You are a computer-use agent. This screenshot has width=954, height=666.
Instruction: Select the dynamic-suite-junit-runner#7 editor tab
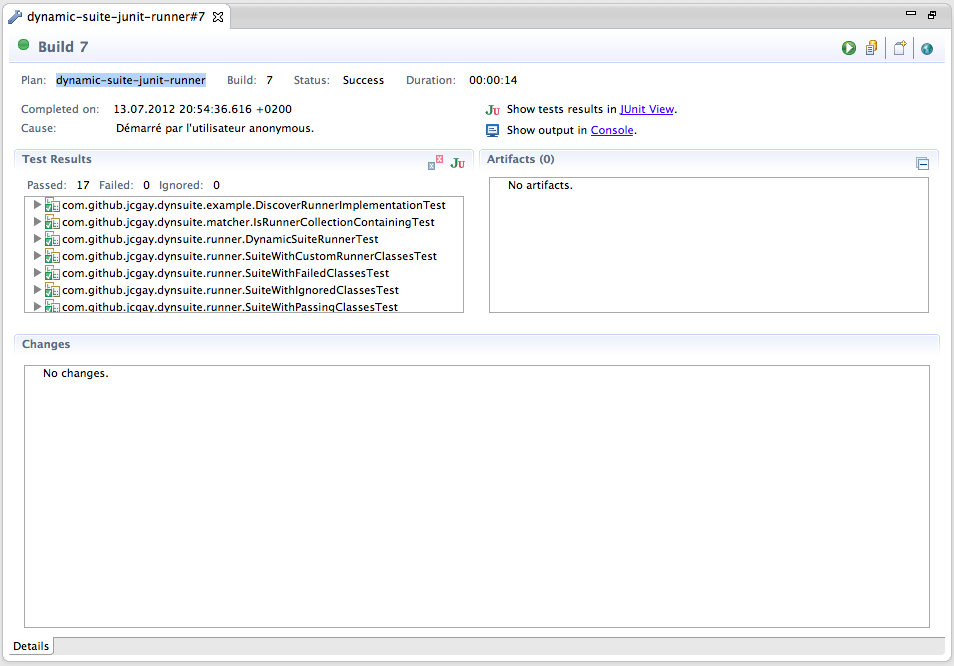click(x=116, y=17)
